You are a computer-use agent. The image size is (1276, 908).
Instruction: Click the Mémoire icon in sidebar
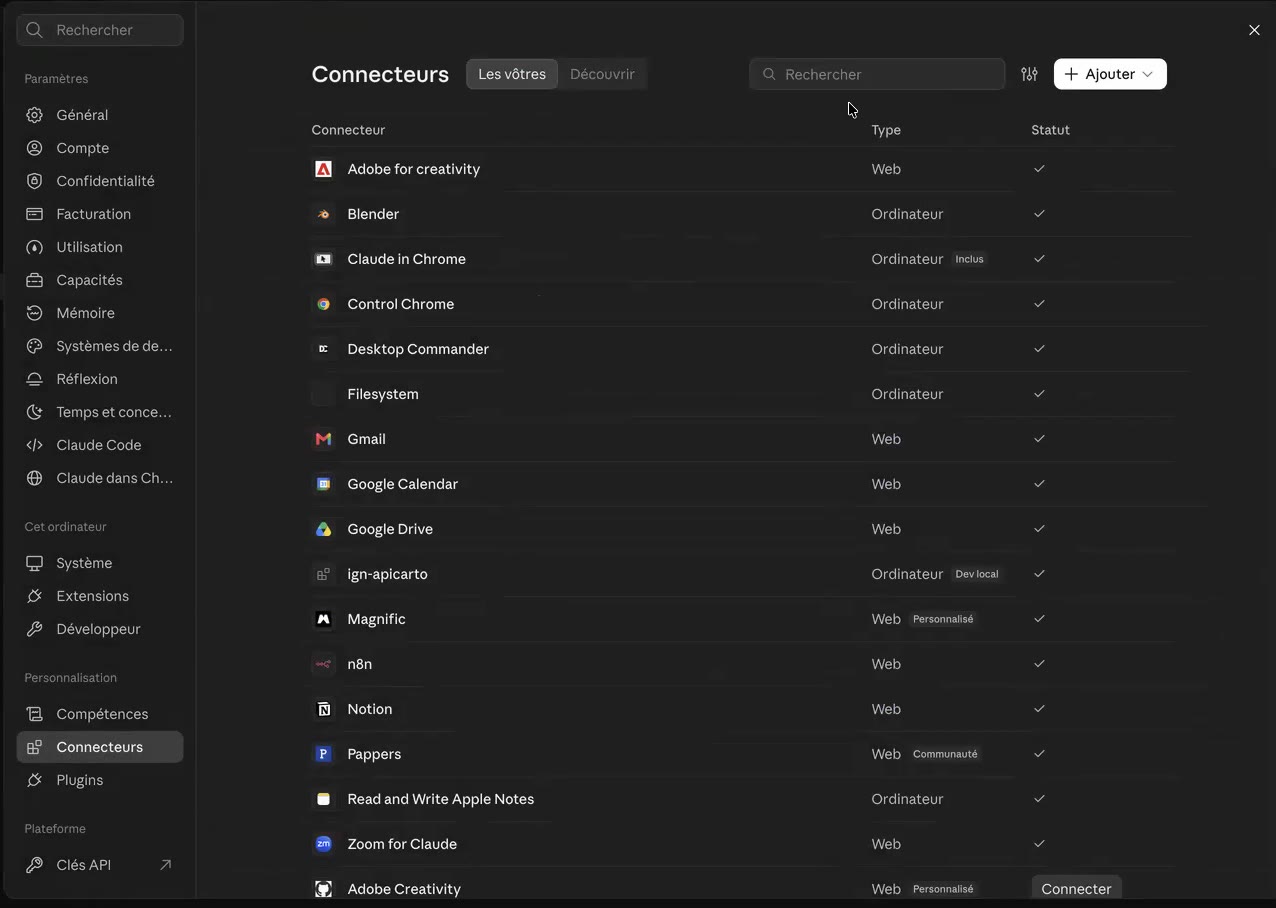35,313
